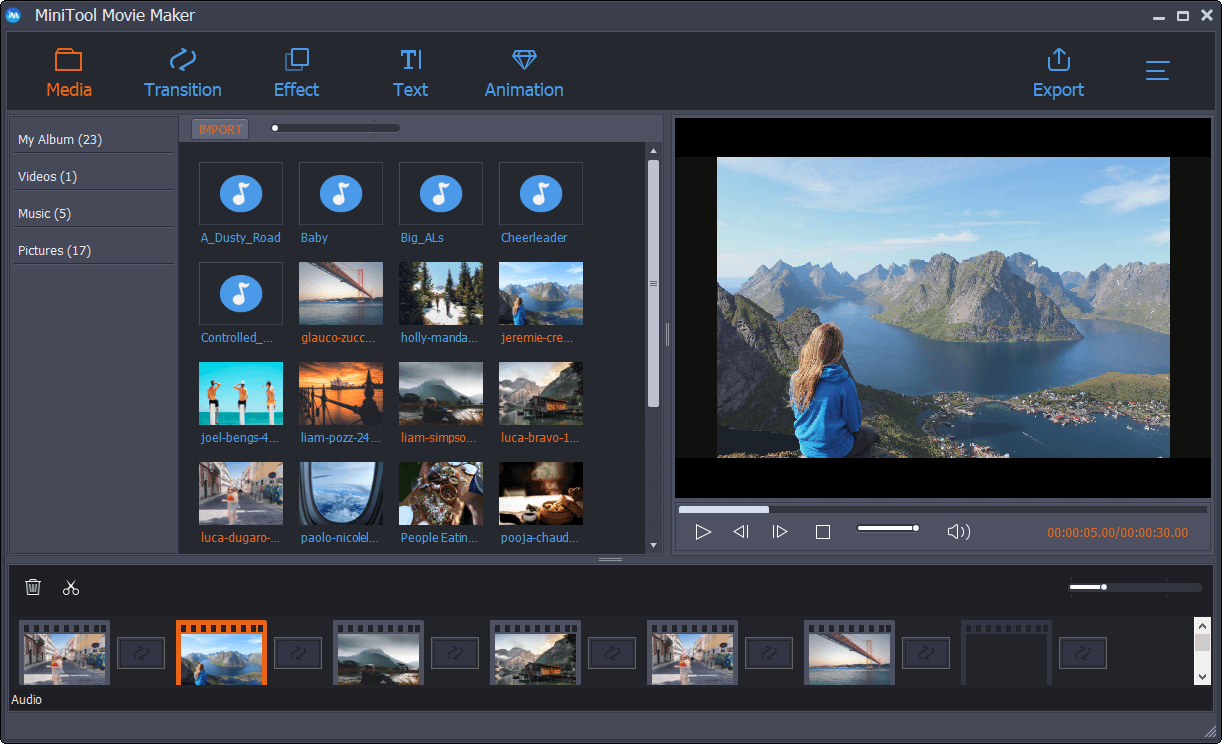The width and height of the screenshot is (1222, 744).
Task: Open the hamburger menu in the top-right corner
Action: (1157, 70)
